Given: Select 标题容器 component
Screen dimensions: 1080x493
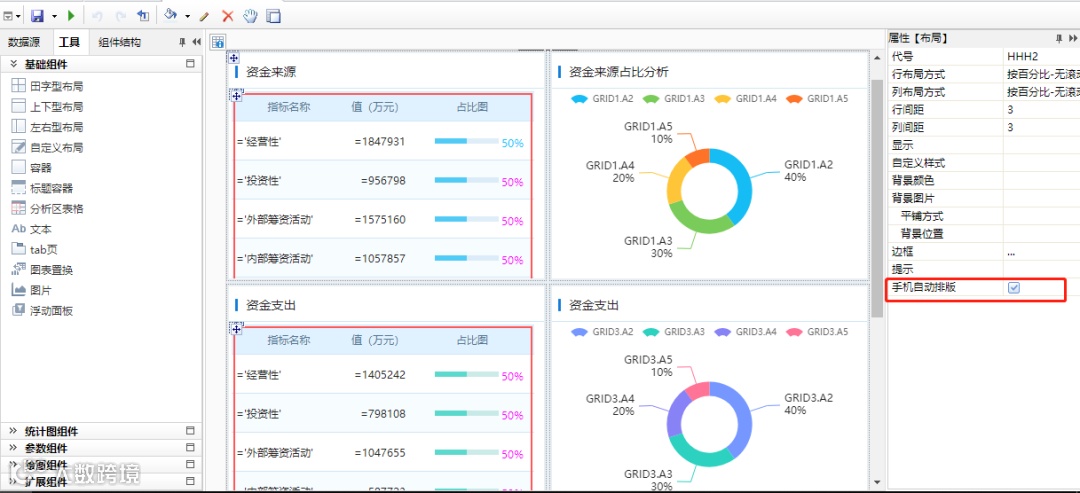Looking at the screenshot, I should pos(43,188).
